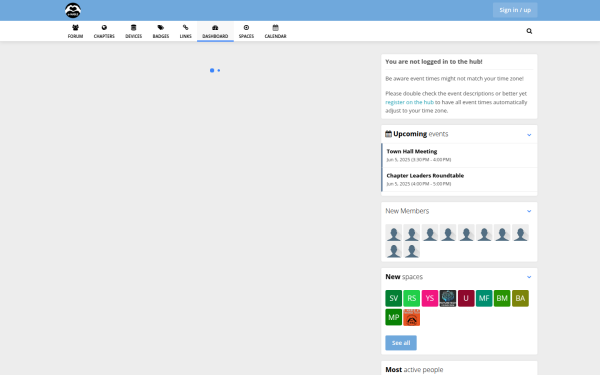Click the Most active people heading
600x375 pixels.
(414, 370)
